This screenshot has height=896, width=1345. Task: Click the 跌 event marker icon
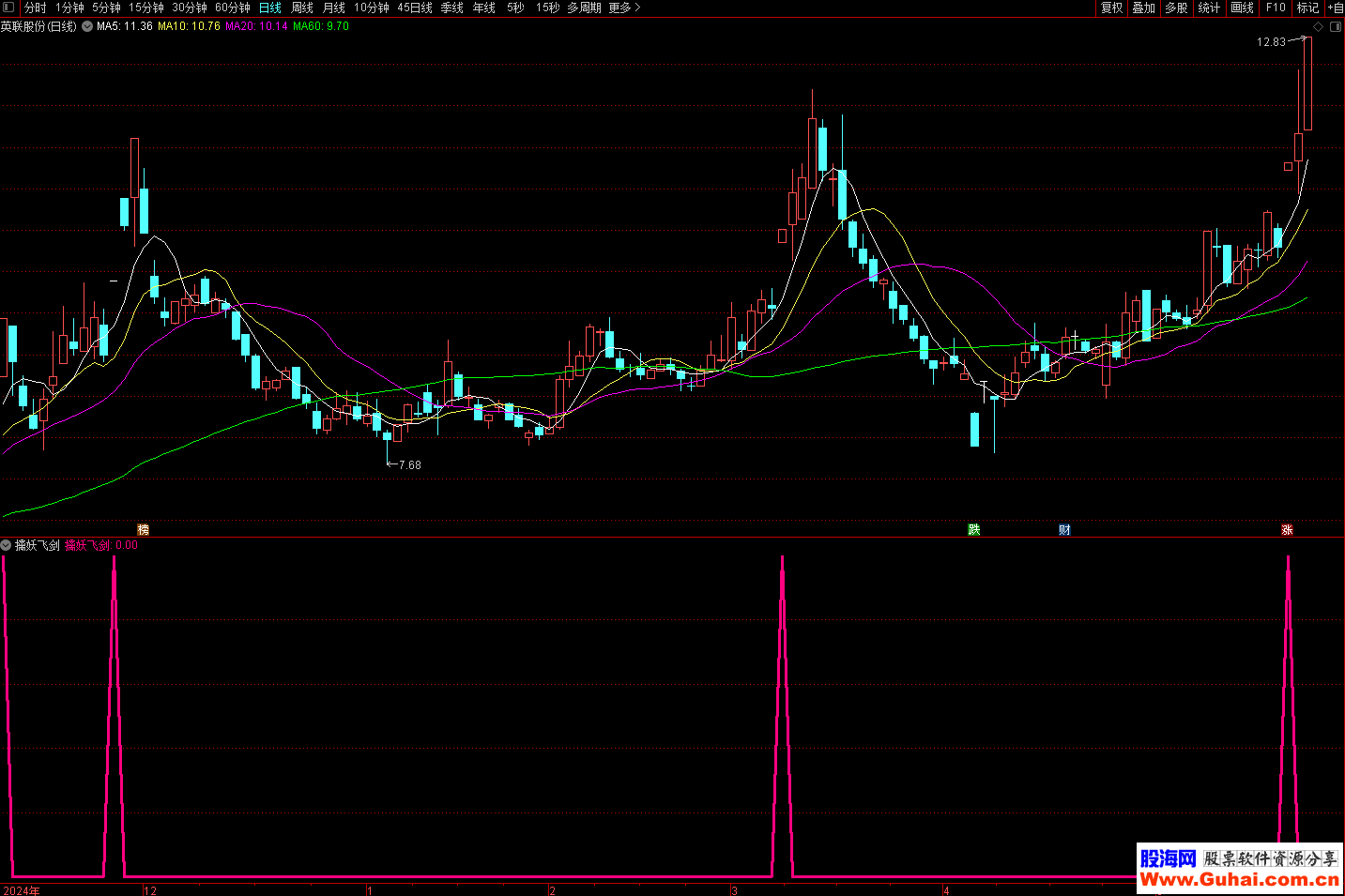pos(974,530)
